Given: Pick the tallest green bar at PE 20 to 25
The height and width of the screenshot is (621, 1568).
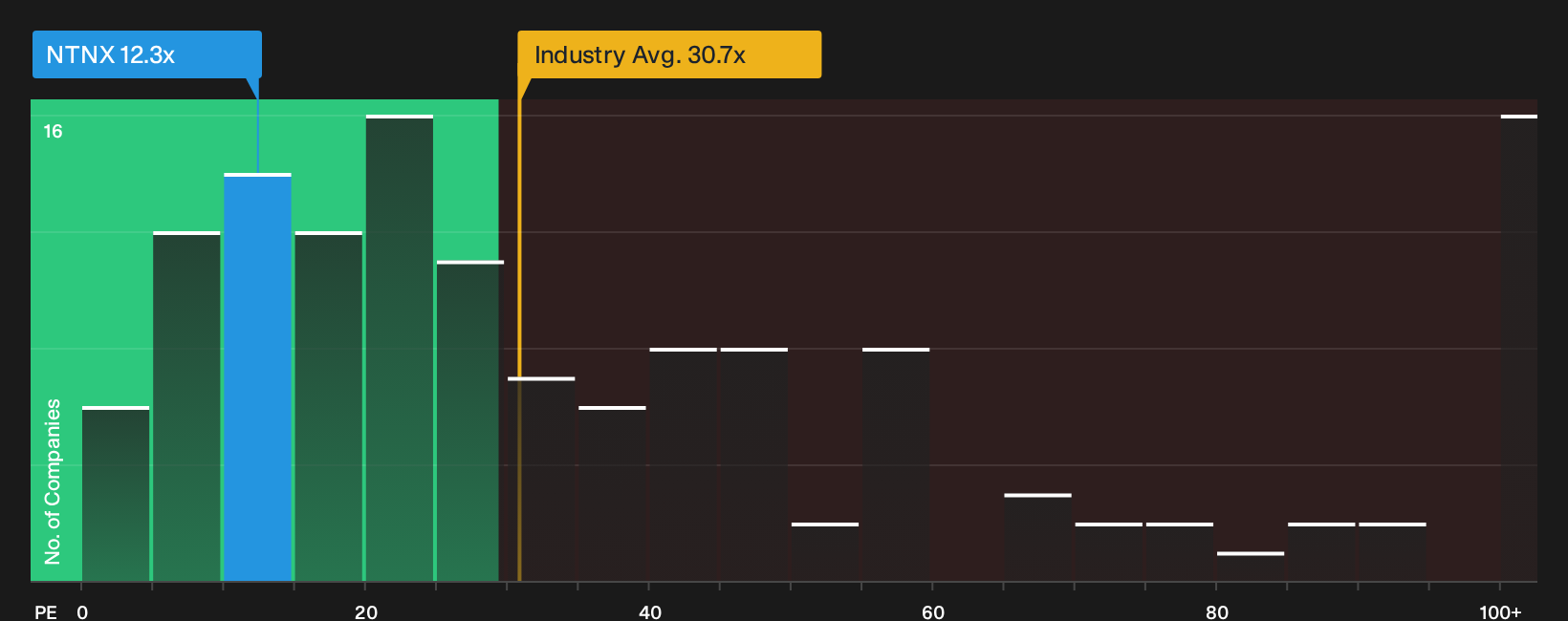Looking at the screenshot, I should pos(400,348).
